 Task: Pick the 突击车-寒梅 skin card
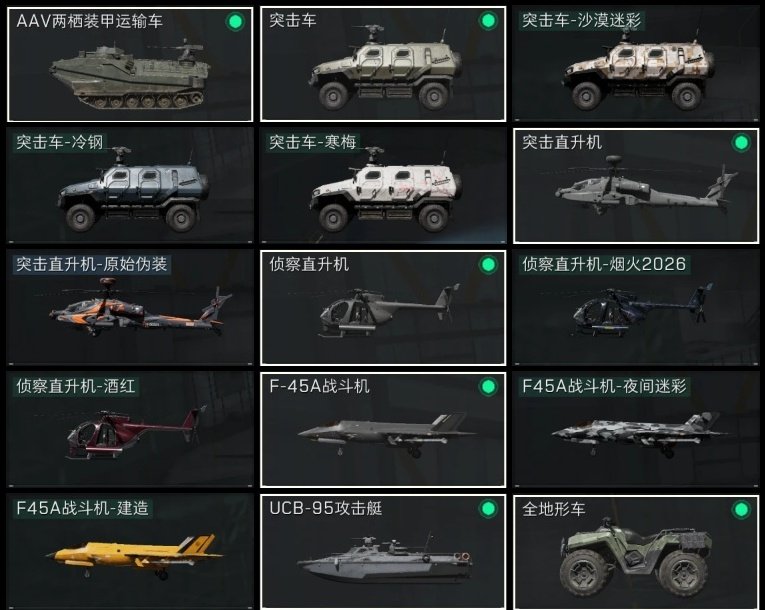click(x=383, y=185)
